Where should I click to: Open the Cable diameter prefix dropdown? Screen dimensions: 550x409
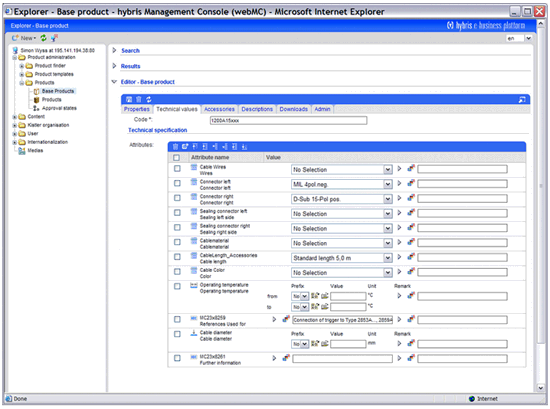300,344
